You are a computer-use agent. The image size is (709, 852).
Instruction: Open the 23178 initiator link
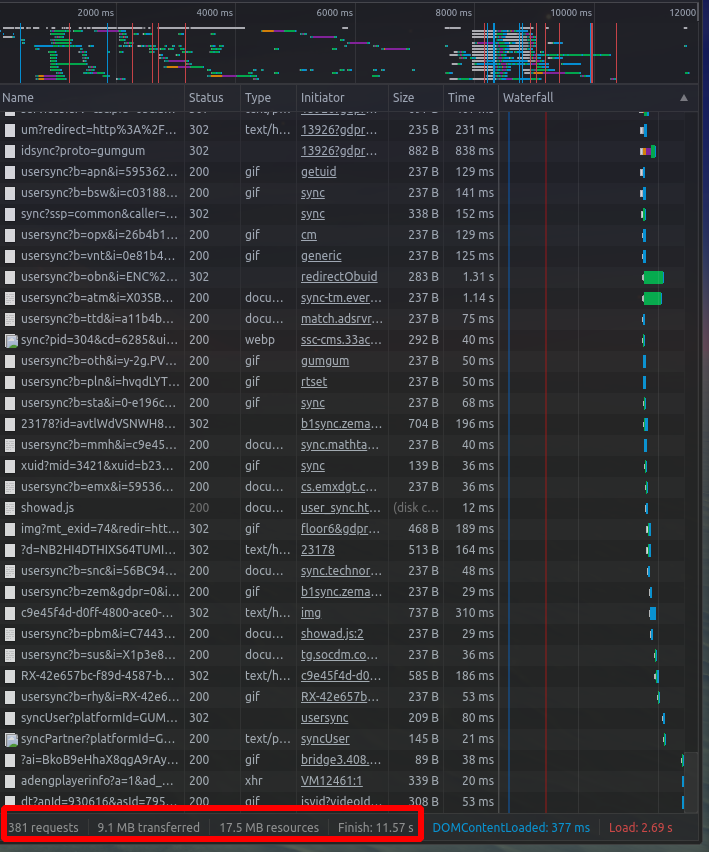pos(318,550)
